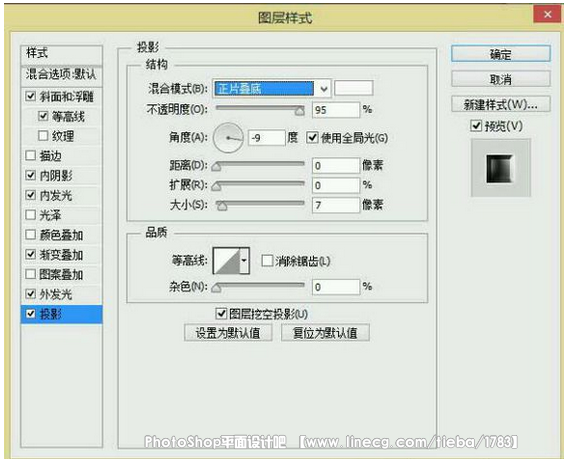Viewport: 568px width, 459px height.
Task: Click the 取消 (Cancel) button
Action: point(501,79)
